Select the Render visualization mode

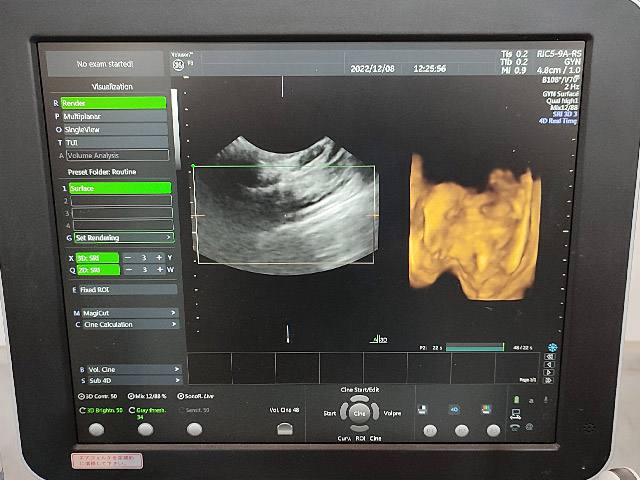tap(113, 103)
